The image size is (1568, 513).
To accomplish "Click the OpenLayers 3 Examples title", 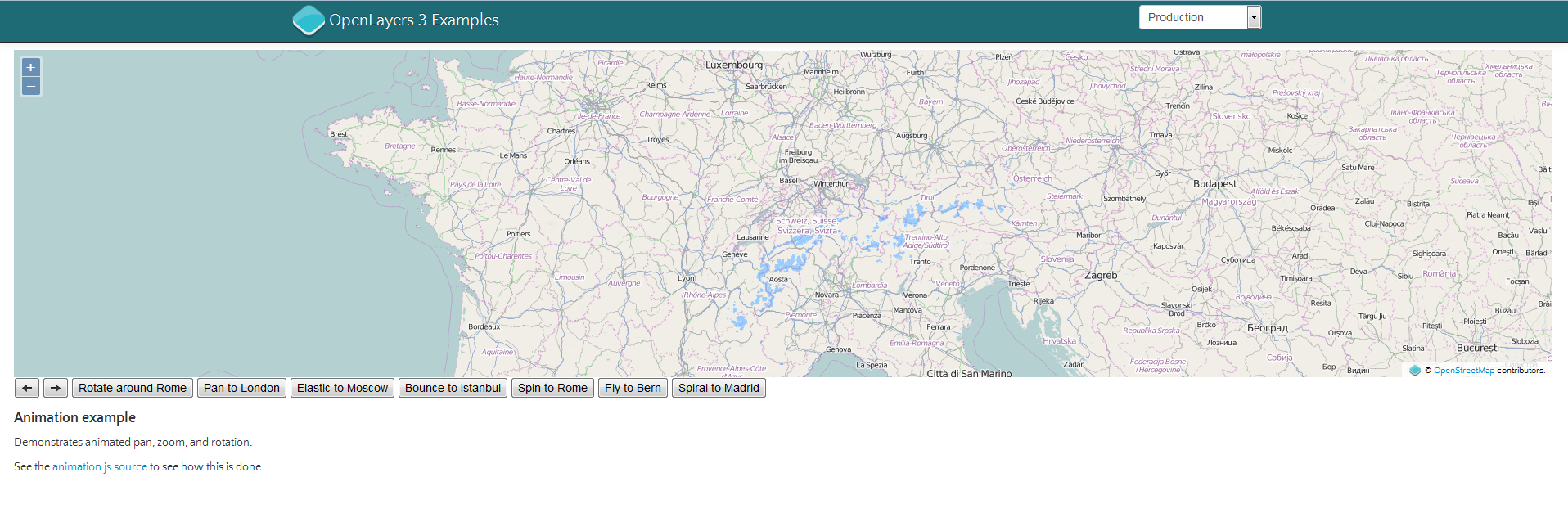I will pyautogui.click(x=414, y=20).
